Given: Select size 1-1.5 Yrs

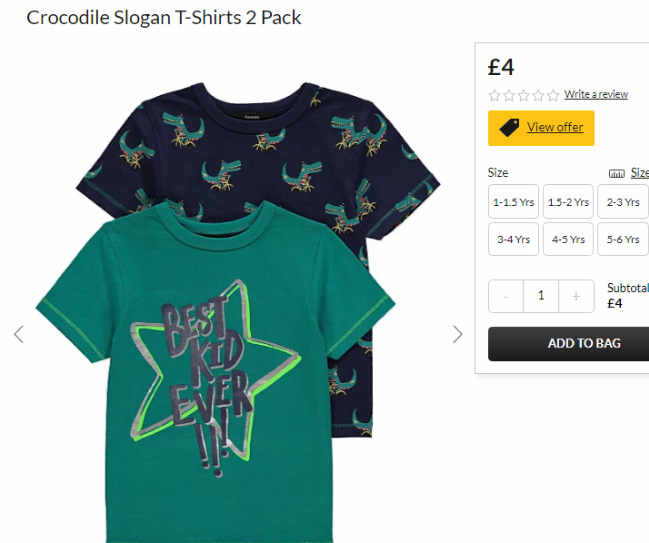Looking at the screenshot, I should pos(513,202).
